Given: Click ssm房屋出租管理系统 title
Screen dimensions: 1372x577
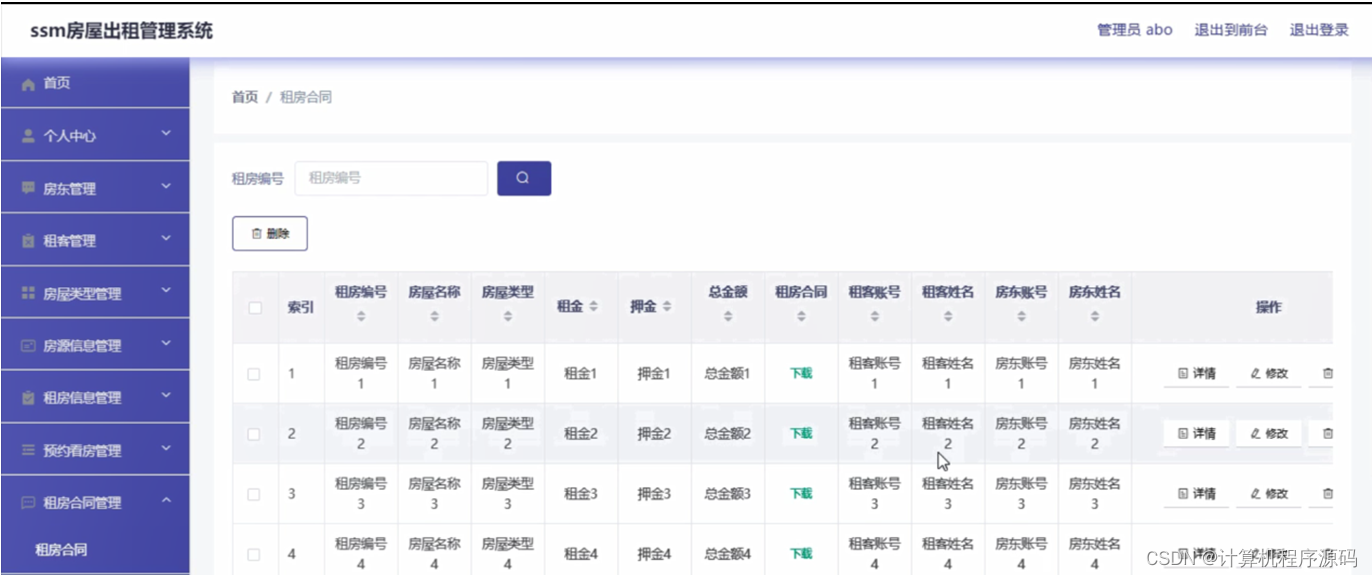Looking at the screenshot, I should tap(121, 31).
